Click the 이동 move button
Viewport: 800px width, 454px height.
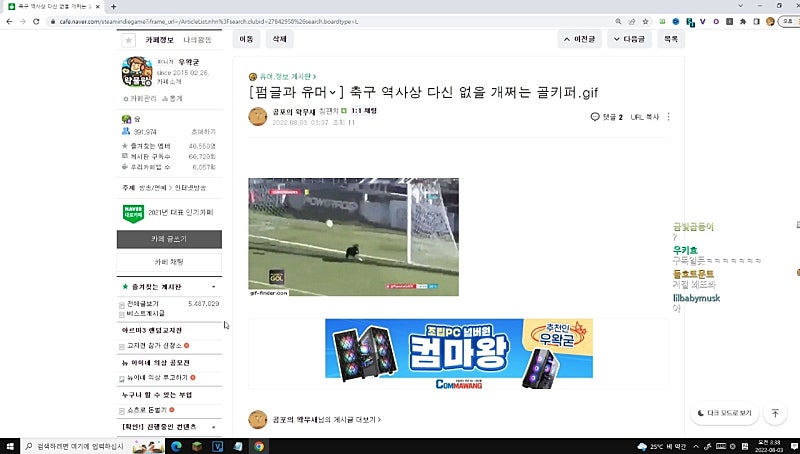click(x=246, y=39)
